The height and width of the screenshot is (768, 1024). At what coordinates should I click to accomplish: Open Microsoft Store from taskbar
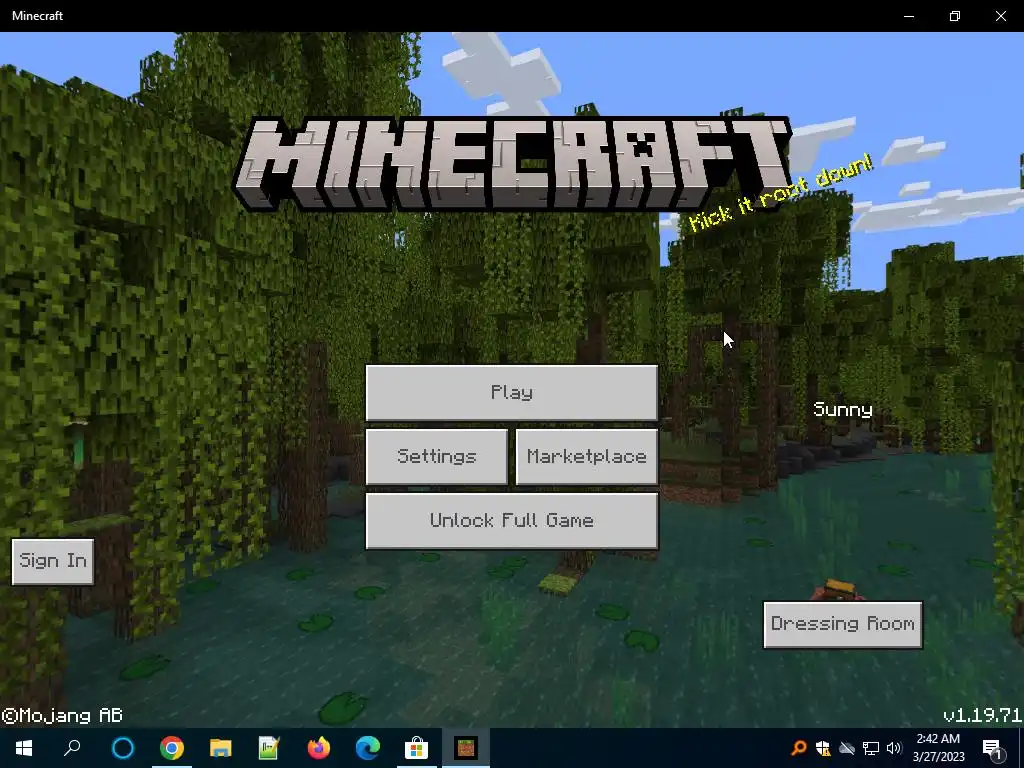coord(416,748)
